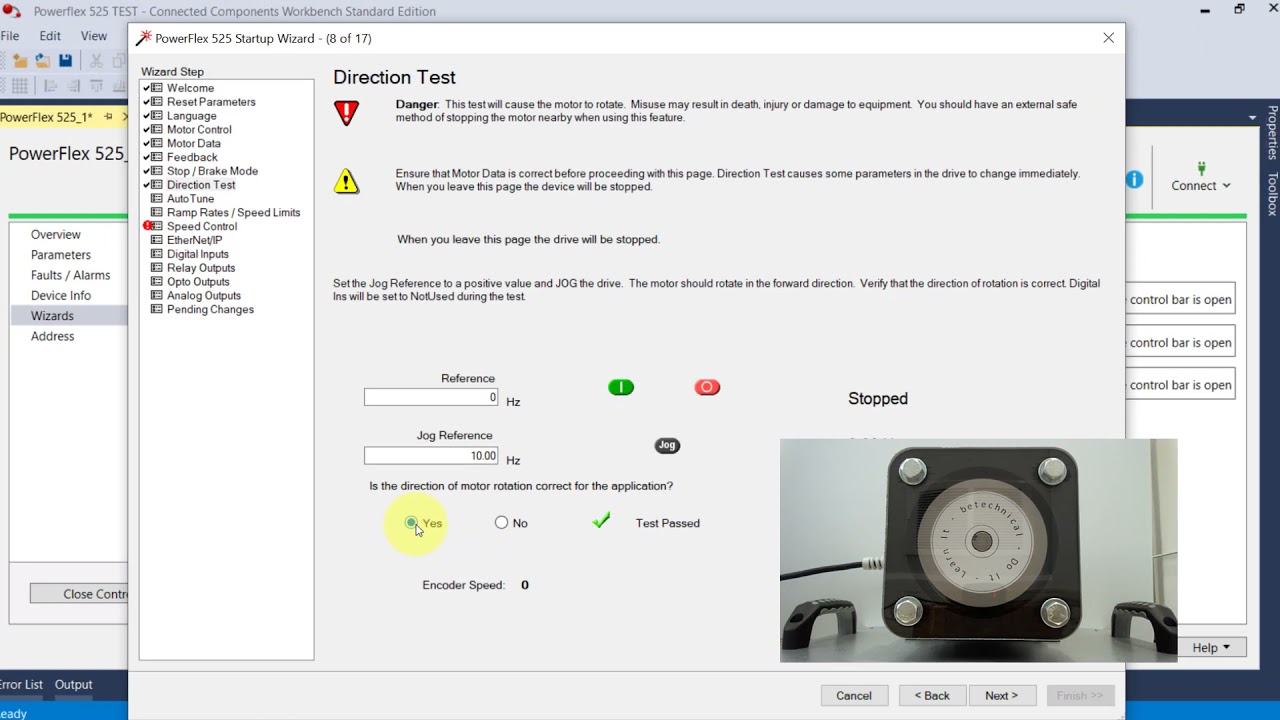The width and height of the screenshot is (1280, 720).
Task: Open Faults / Alarms in left navigation
Action: pos(70,275)
